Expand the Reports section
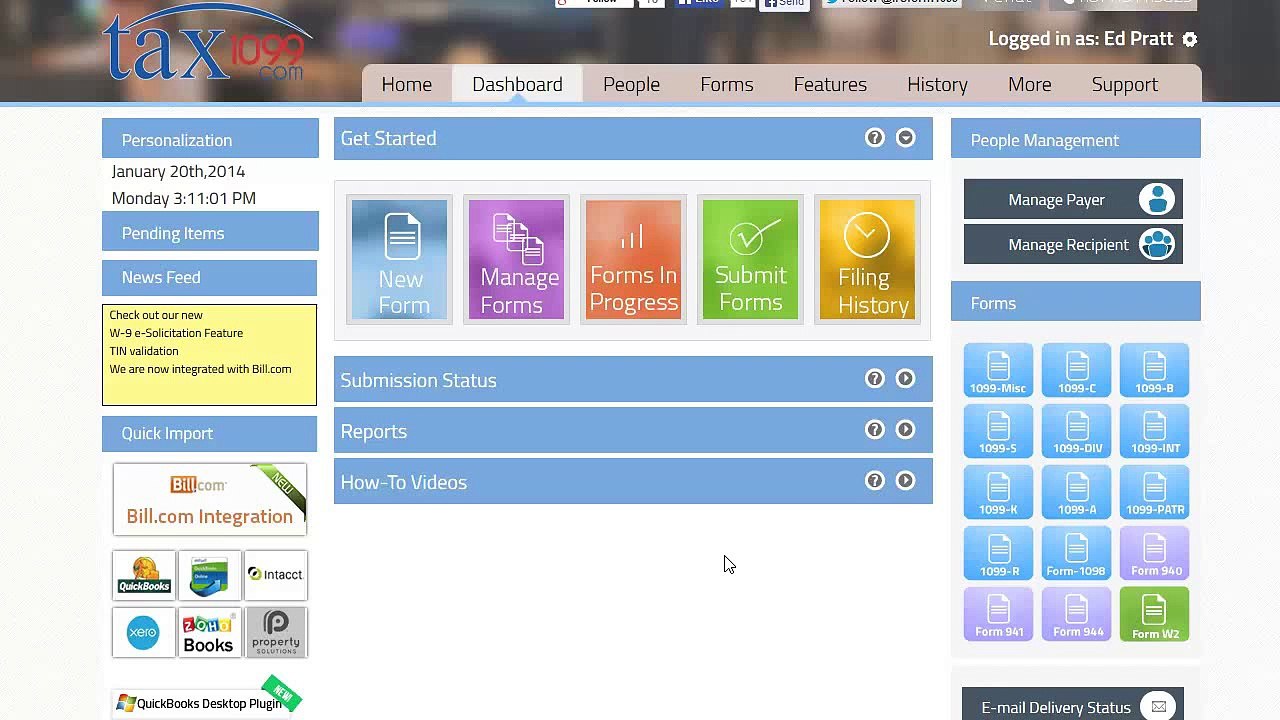The height and width of the screenshot is (720, 1280). click(x=906, y=430)
